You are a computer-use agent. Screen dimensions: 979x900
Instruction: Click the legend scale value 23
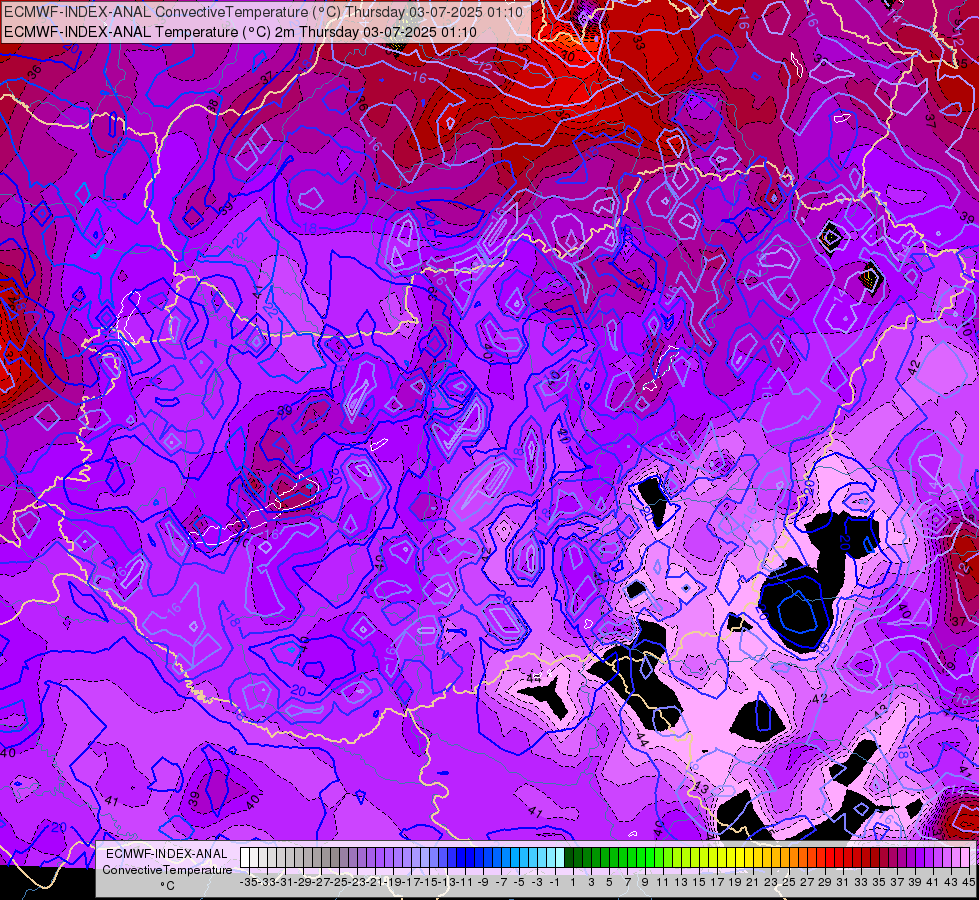point(771,882)
